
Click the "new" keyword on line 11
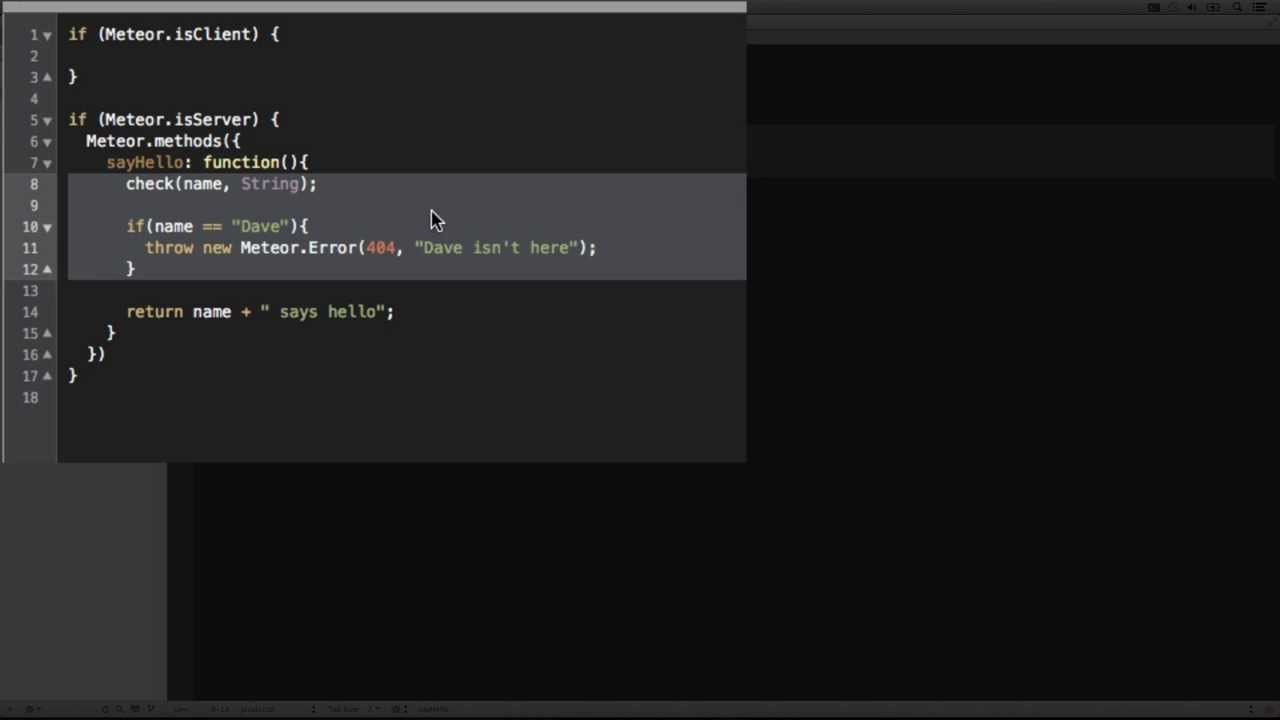pos(217,247)
